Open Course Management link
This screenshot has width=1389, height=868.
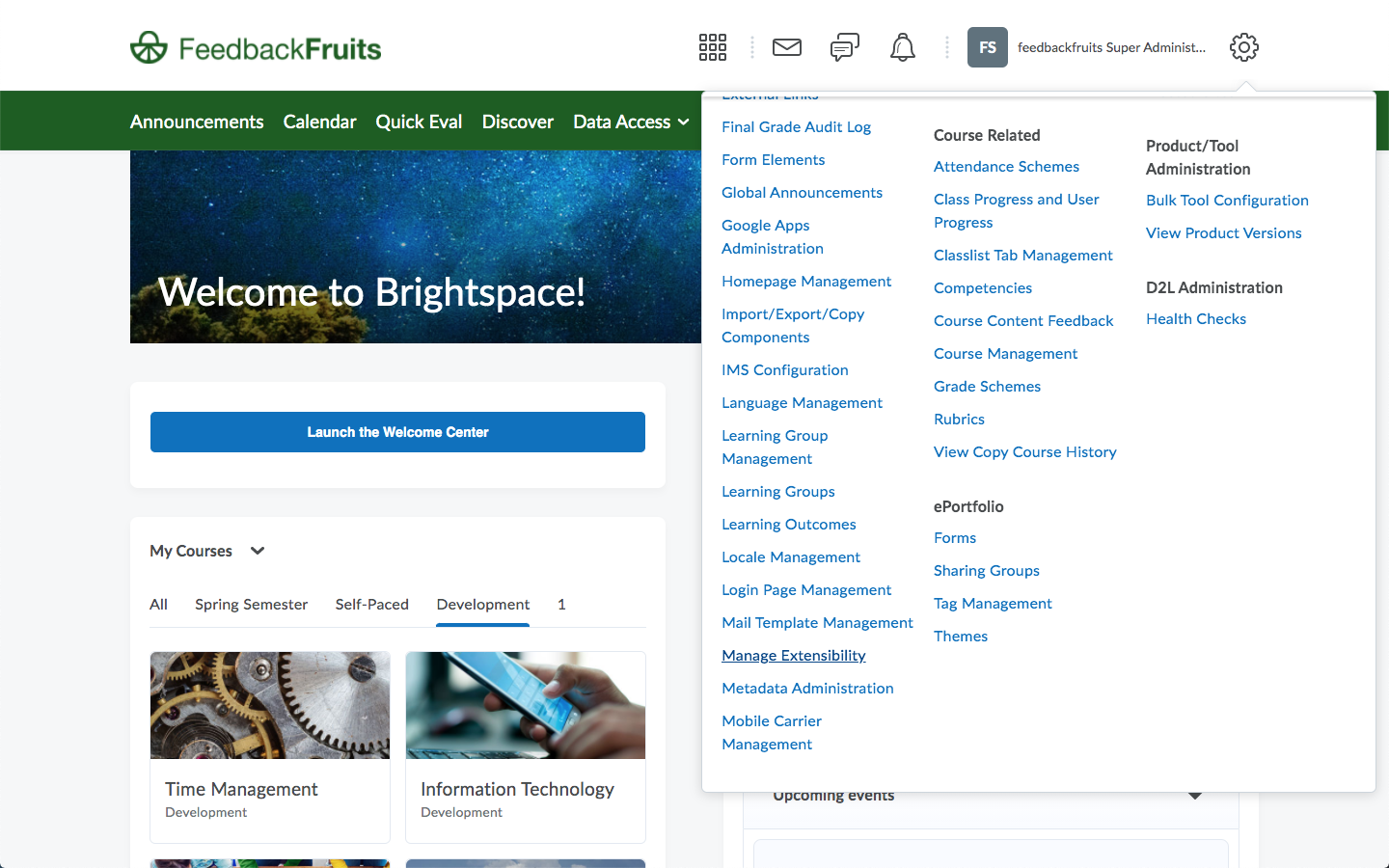point(1006,353)
